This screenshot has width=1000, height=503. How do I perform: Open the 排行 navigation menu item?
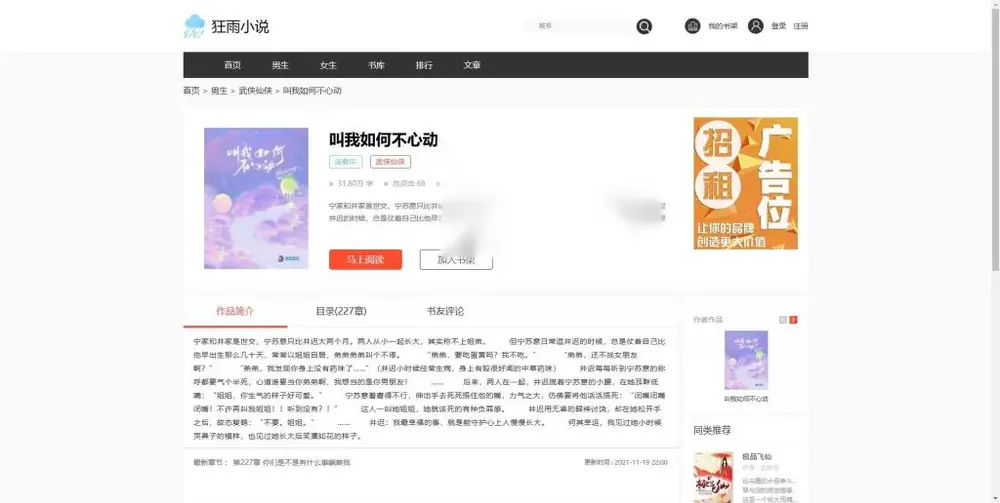424,65
